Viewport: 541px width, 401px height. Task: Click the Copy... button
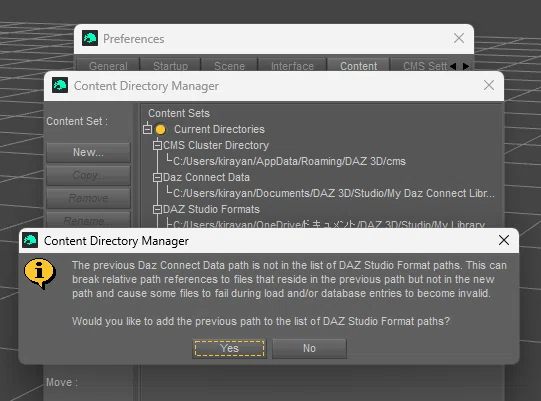[88, 175]
